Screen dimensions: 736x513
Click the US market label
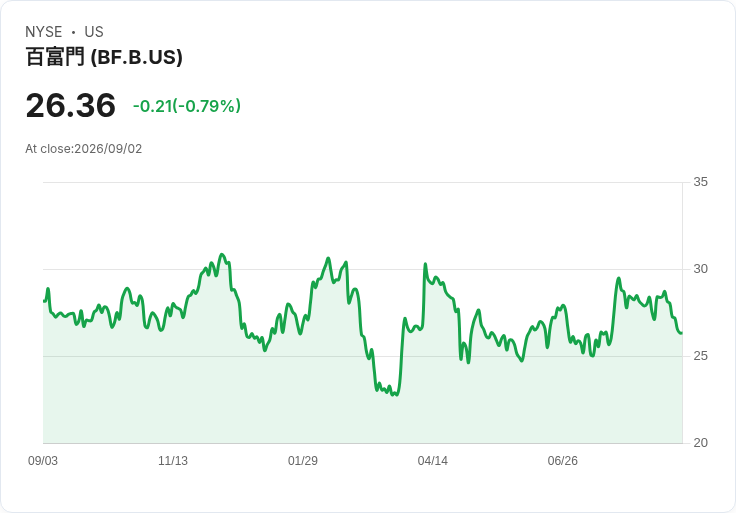94,32
